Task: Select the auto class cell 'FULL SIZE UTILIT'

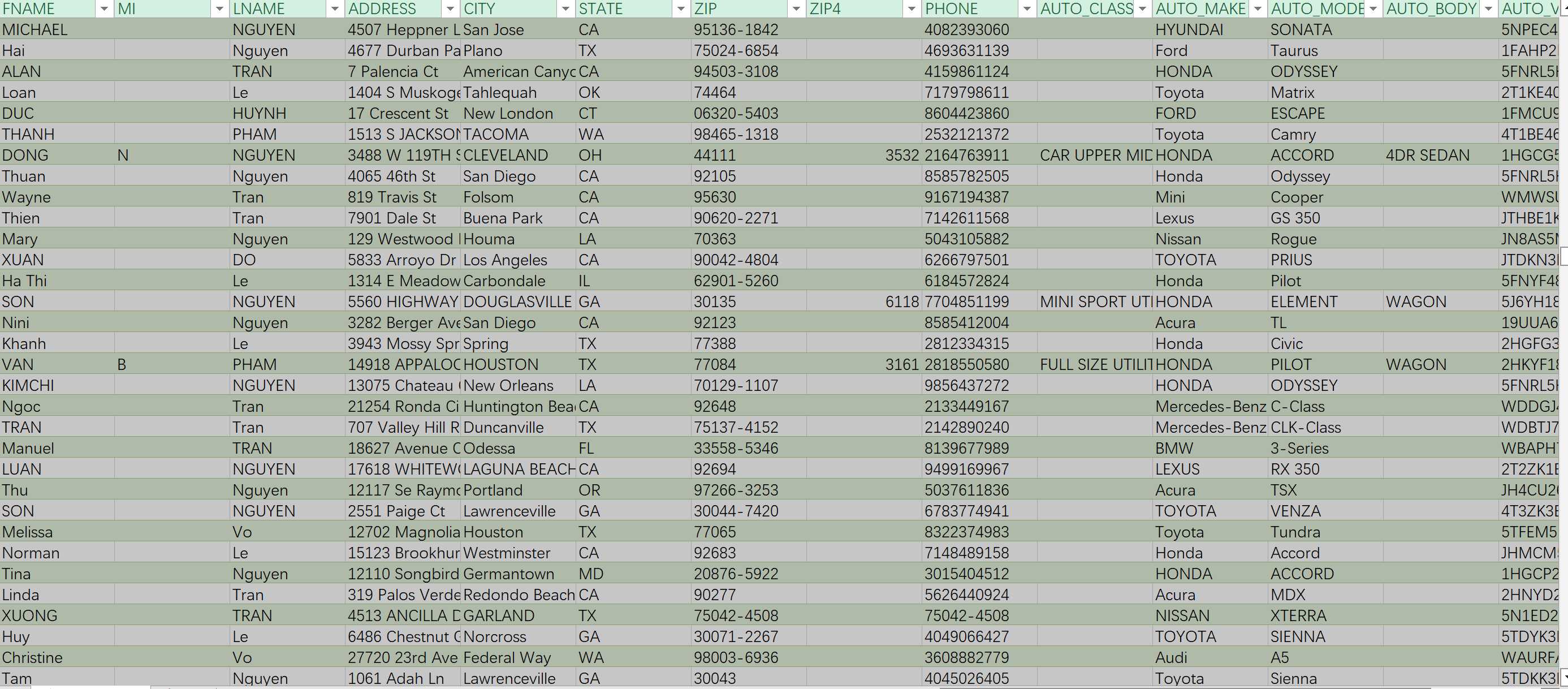Action: (x=1095, y=364)
